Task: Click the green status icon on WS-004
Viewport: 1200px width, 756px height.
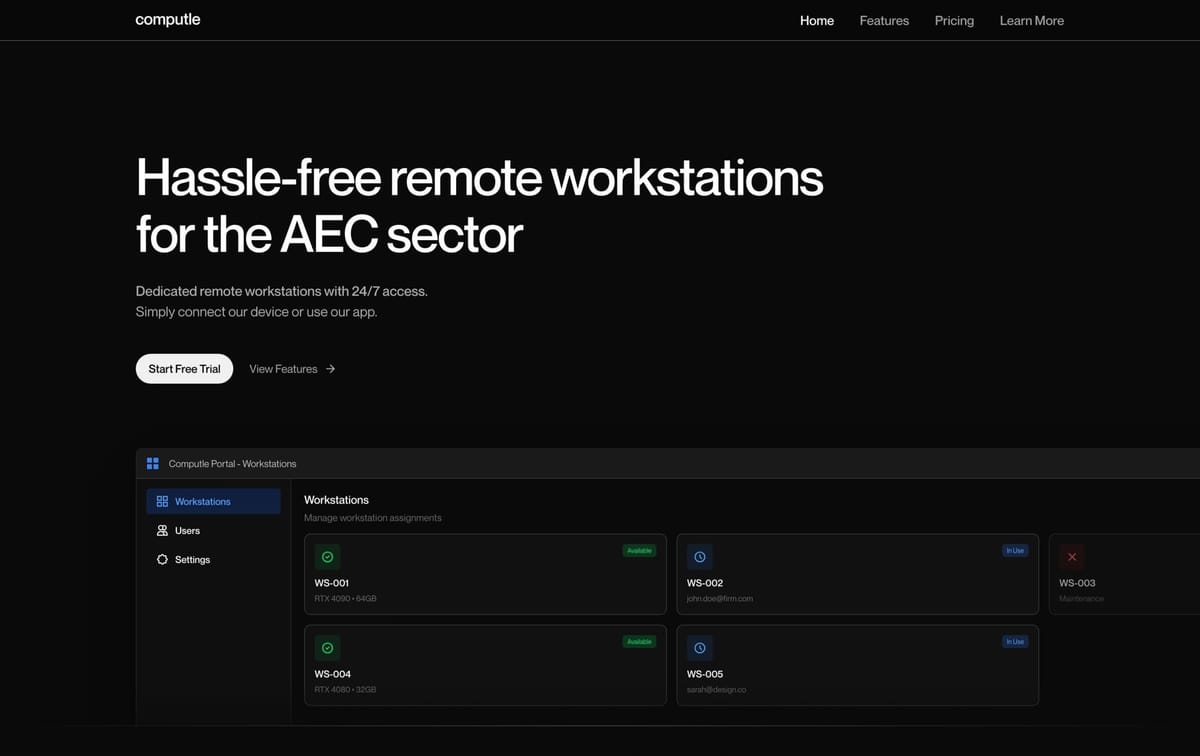Action: pos(327,647)
